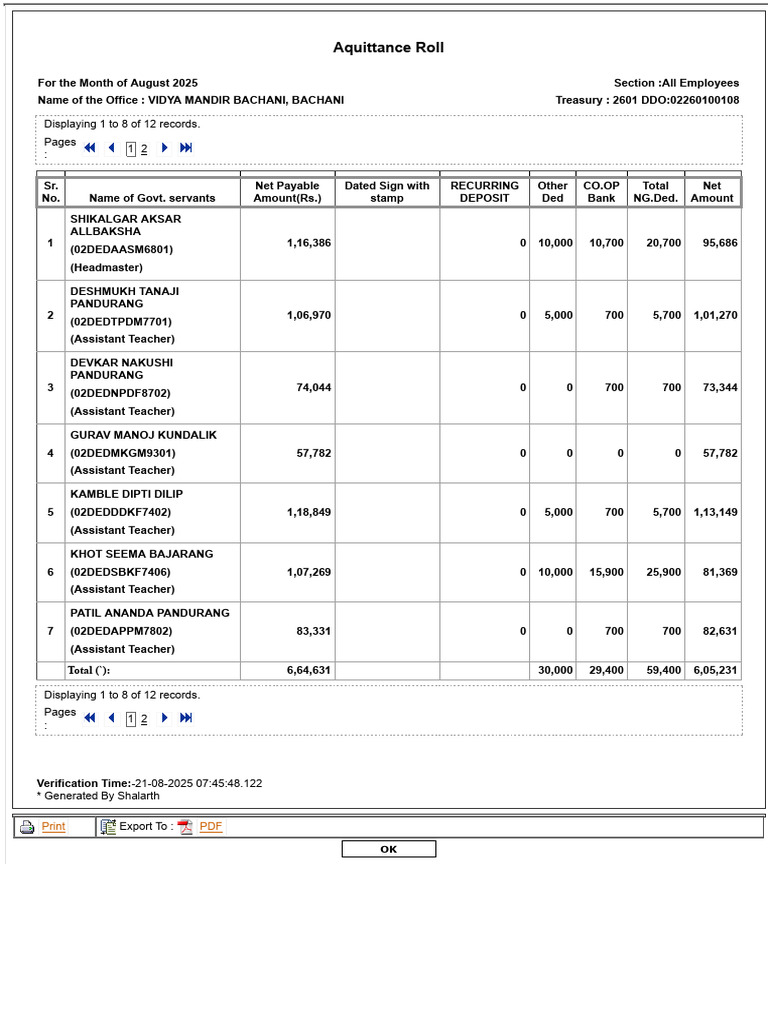
Task: Click net payable amount 74,044
Action: [313, 387]
